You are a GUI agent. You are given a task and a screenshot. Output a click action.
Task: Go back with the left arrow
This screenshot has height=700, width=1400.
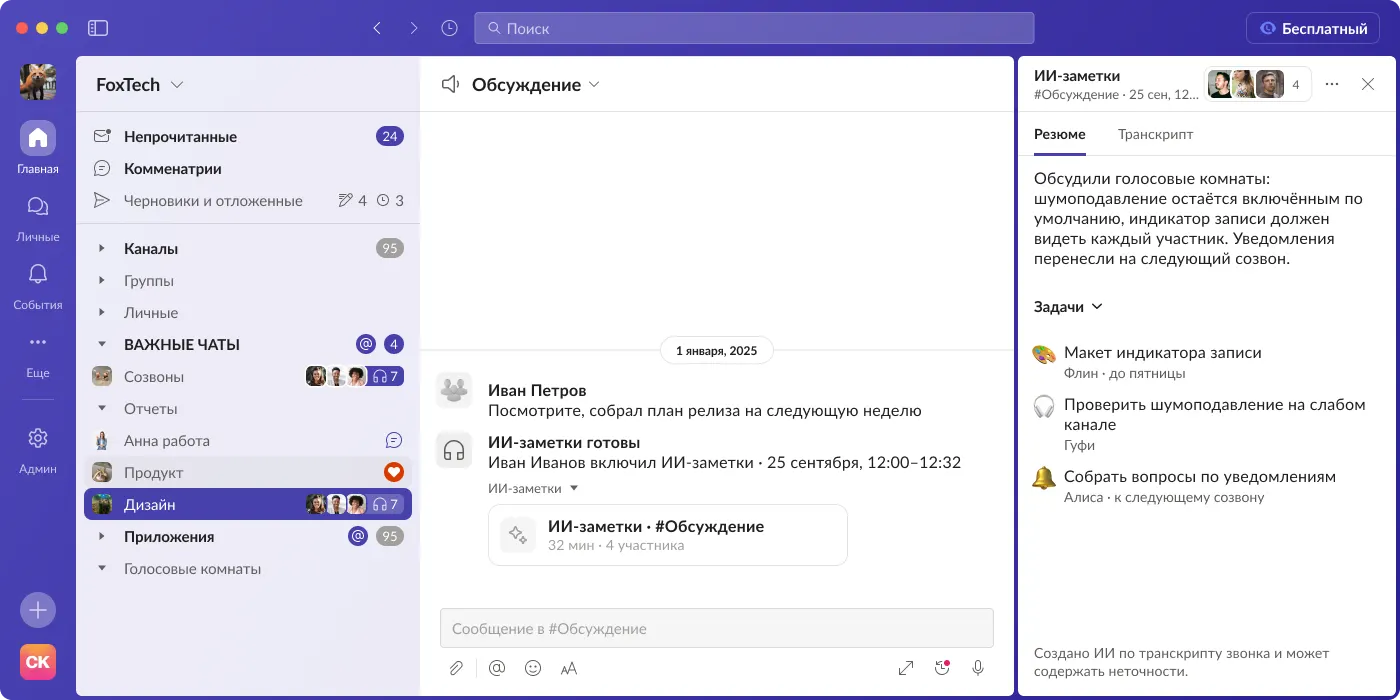click(x=377, y=29)
